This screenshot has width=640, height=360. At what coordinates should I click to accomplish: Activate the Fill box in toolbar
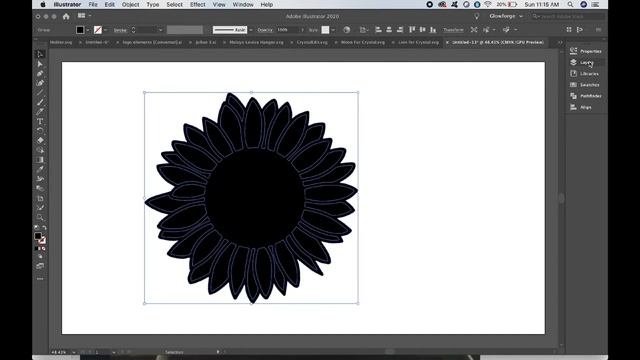pos(38,236)
